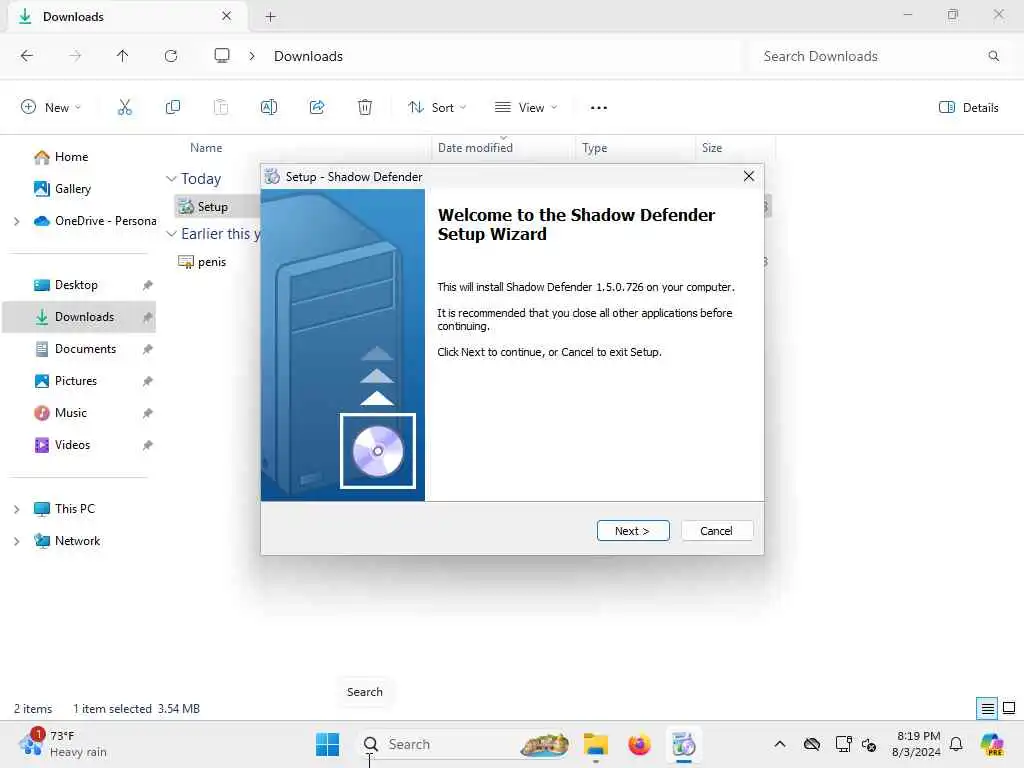Click the Shadow Defender setup taskbar icon

(684, 744)
